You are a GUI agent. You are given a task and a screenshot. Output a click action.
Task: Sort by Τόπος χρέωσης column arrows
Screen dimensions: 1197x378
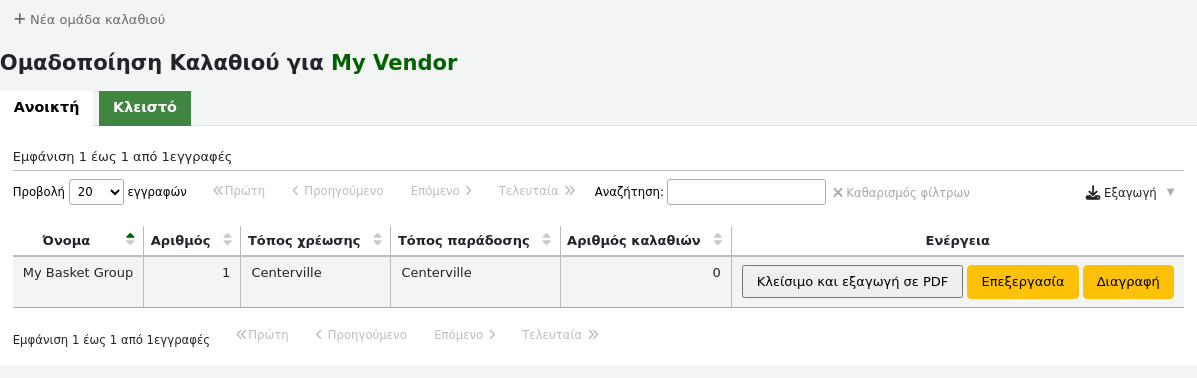click(x=378, y=240)
